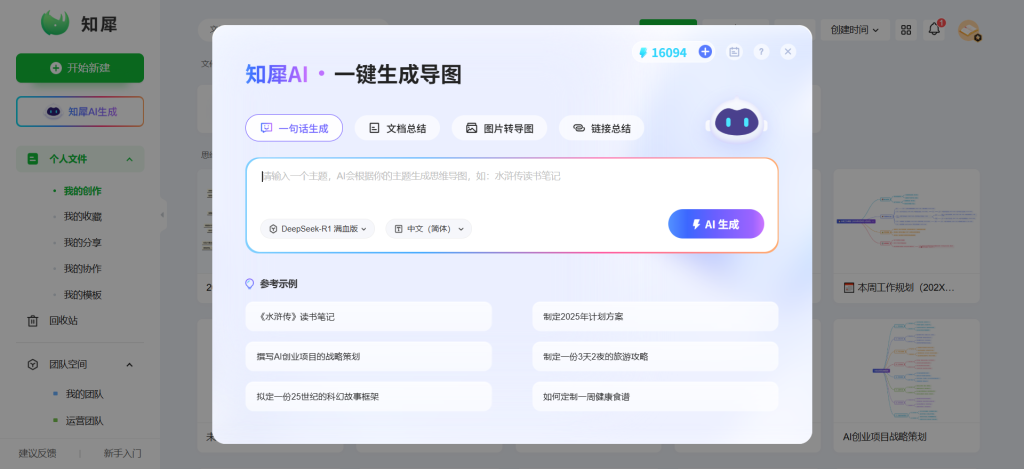Switch to grid view icon
The image size is (1024, 469).
pyautogui.click(x=906, y=29)
